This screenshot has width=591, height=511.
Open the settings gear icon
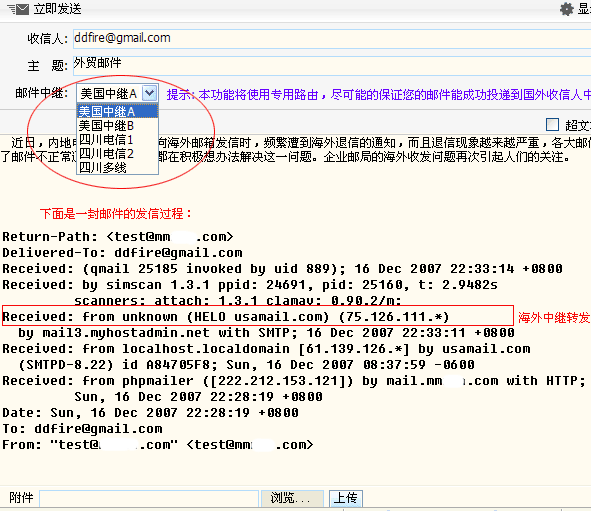point(567,9)
